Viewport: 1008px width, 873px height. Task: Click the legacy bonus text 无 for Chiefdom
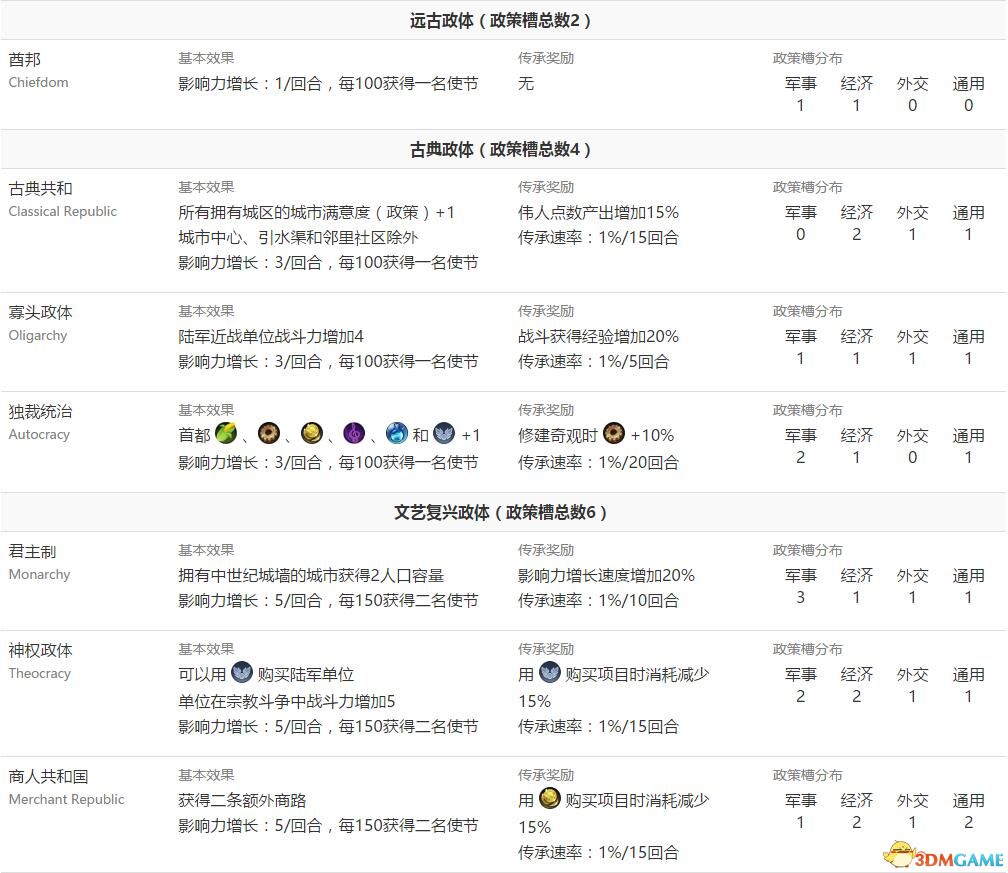[526, 84]
